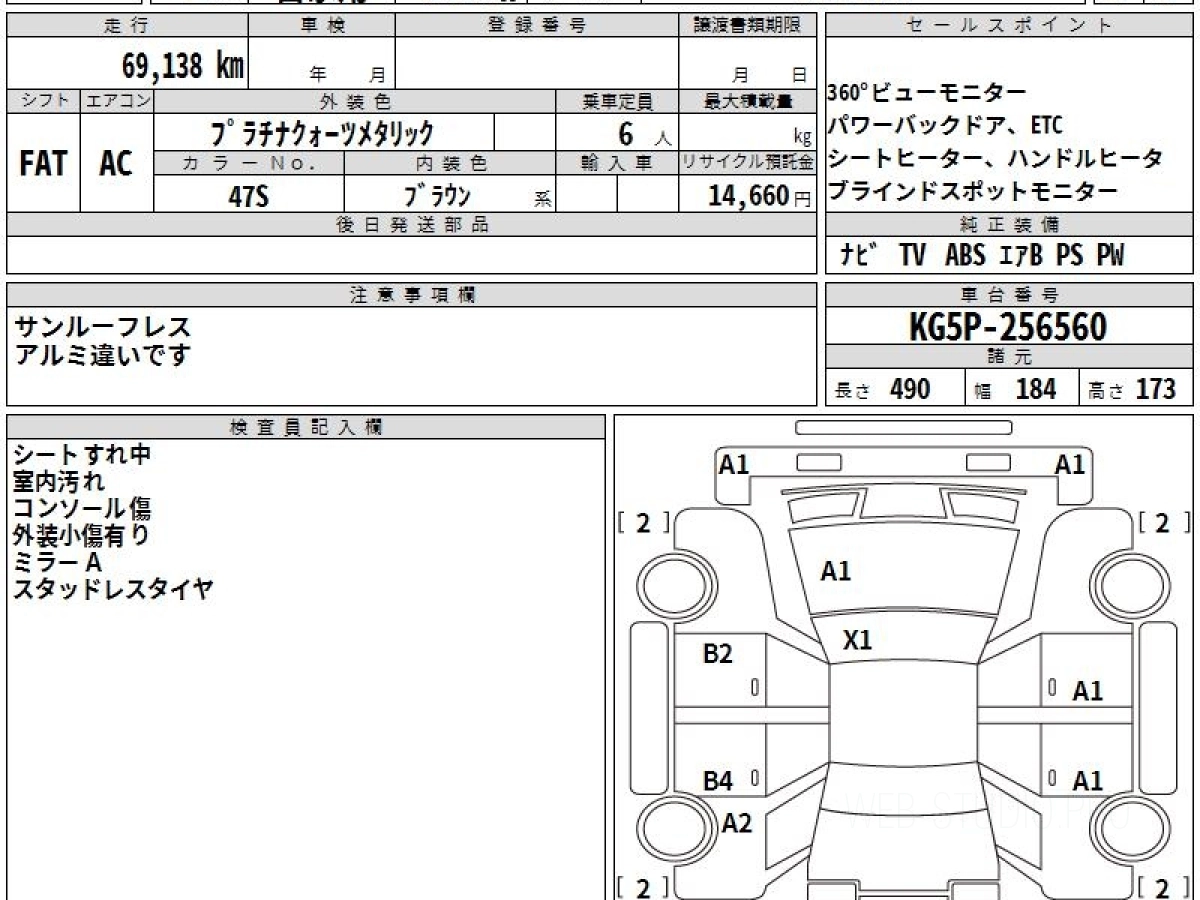Select the シートすれ中 inspector note
This screenshot has width=1200, height=900.
(x=82, y=454)
